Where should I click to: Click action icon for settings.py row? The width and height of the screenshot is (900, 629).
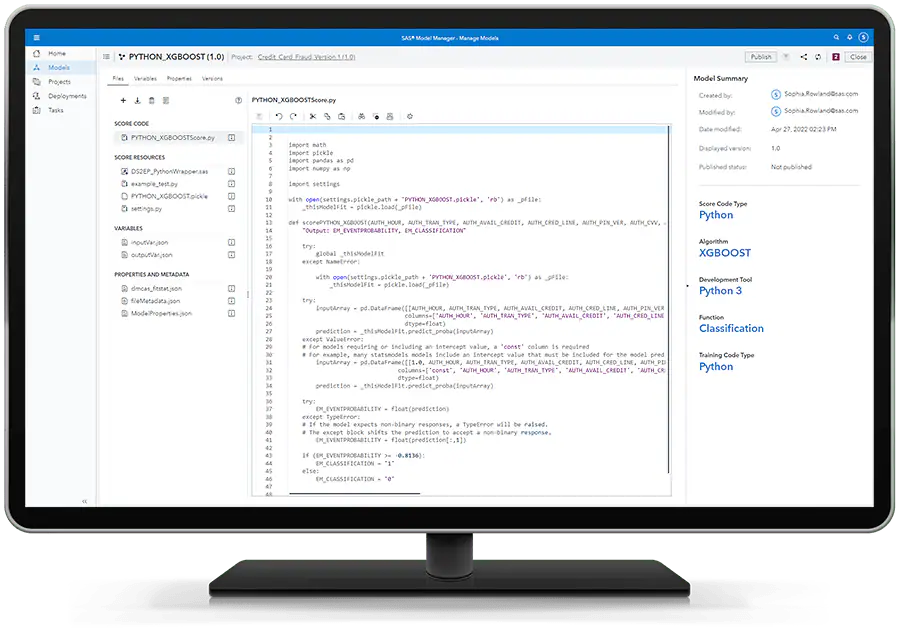(231, 209)
